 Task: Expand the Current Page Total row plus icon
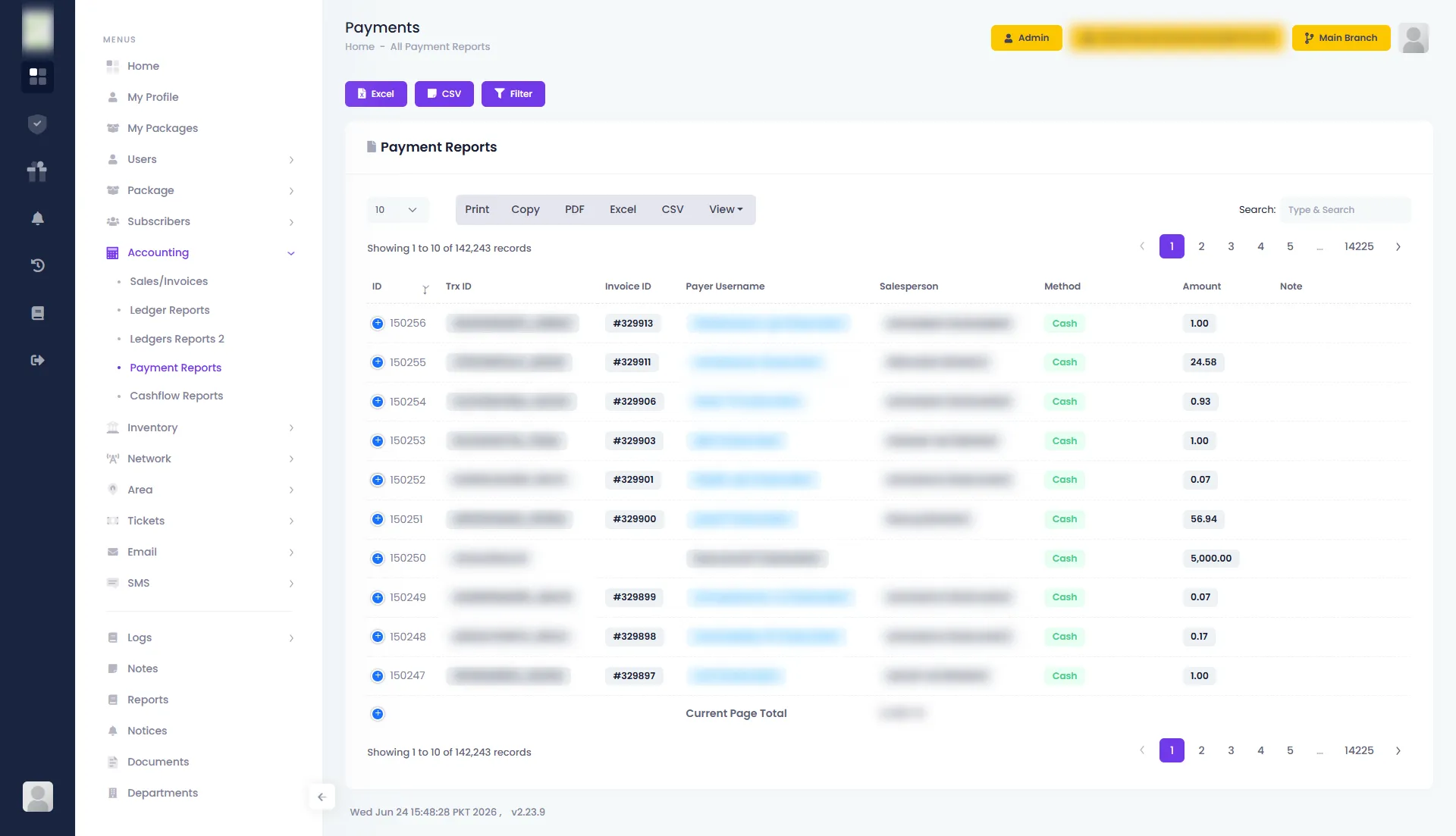point(378,714)
